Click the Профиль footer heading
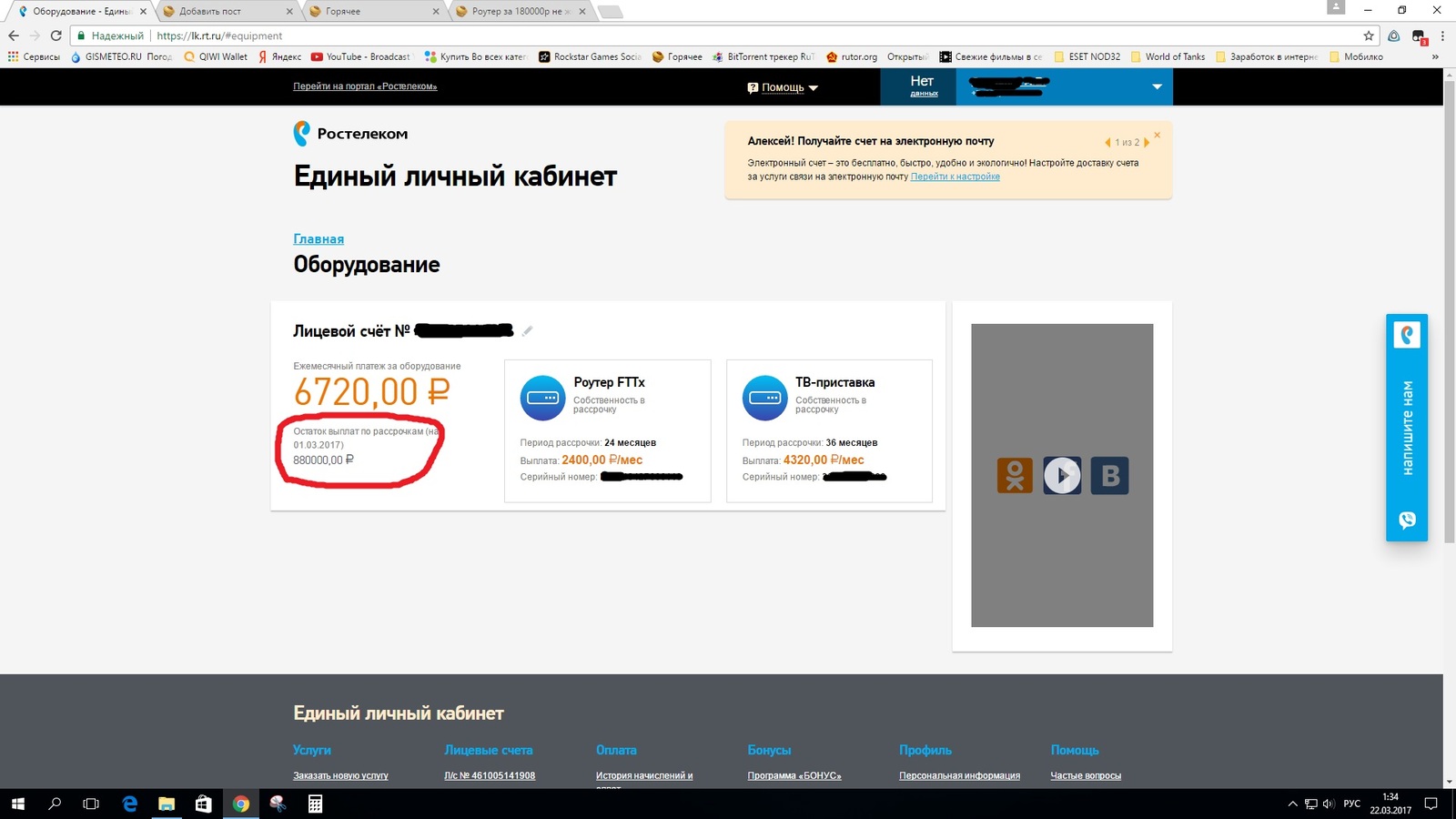The image size is (1456, 819). 925,750
